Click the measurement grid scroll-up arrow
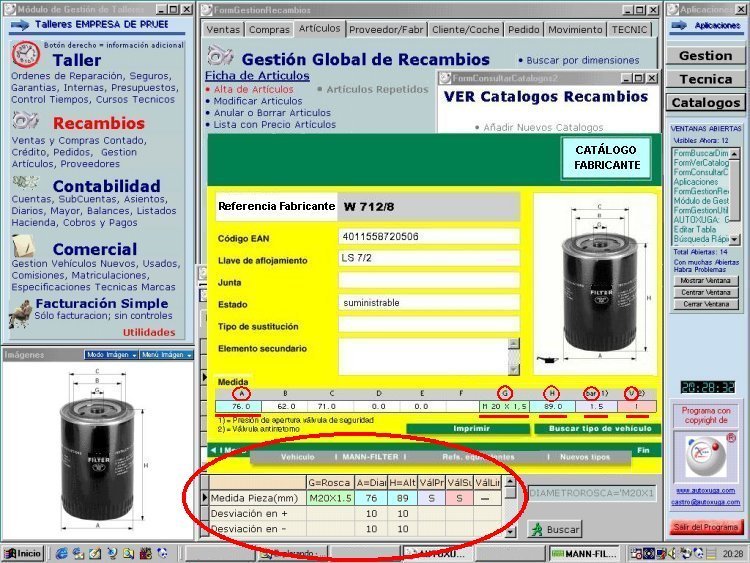The image size is (750, 563). pos(510,482)
